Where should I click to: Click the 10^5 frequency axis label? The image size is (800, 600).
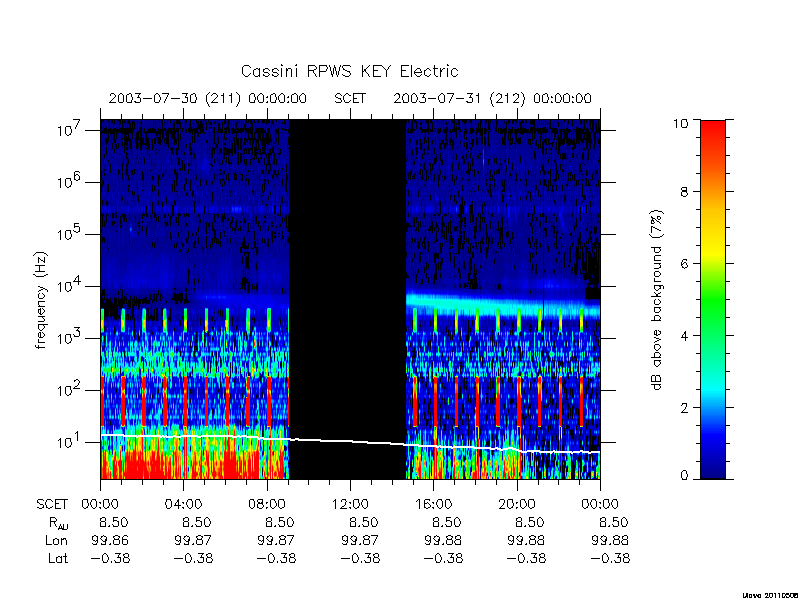tap(70, 232)
